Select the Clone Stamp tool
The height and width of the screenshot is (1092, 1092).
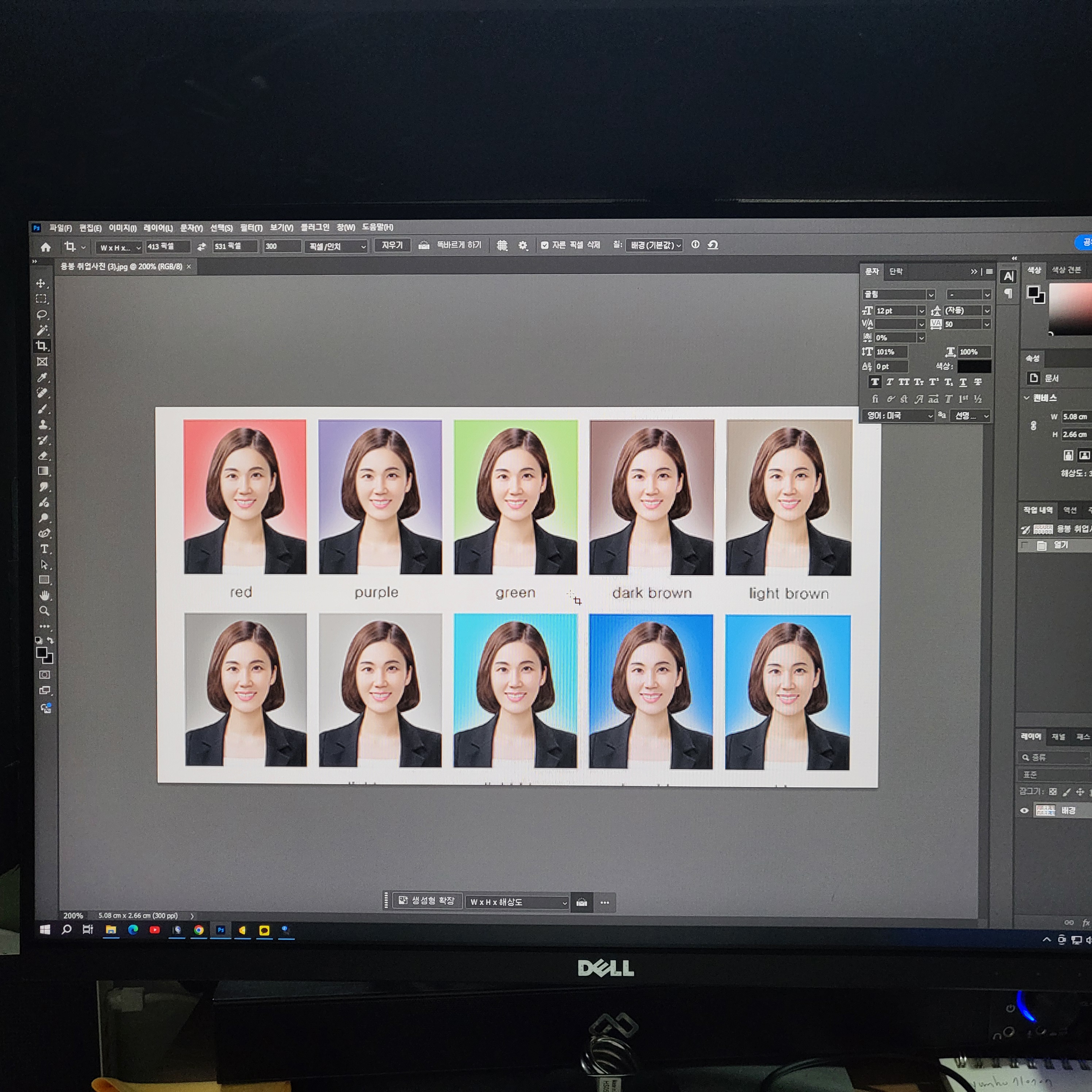(43, 424)
